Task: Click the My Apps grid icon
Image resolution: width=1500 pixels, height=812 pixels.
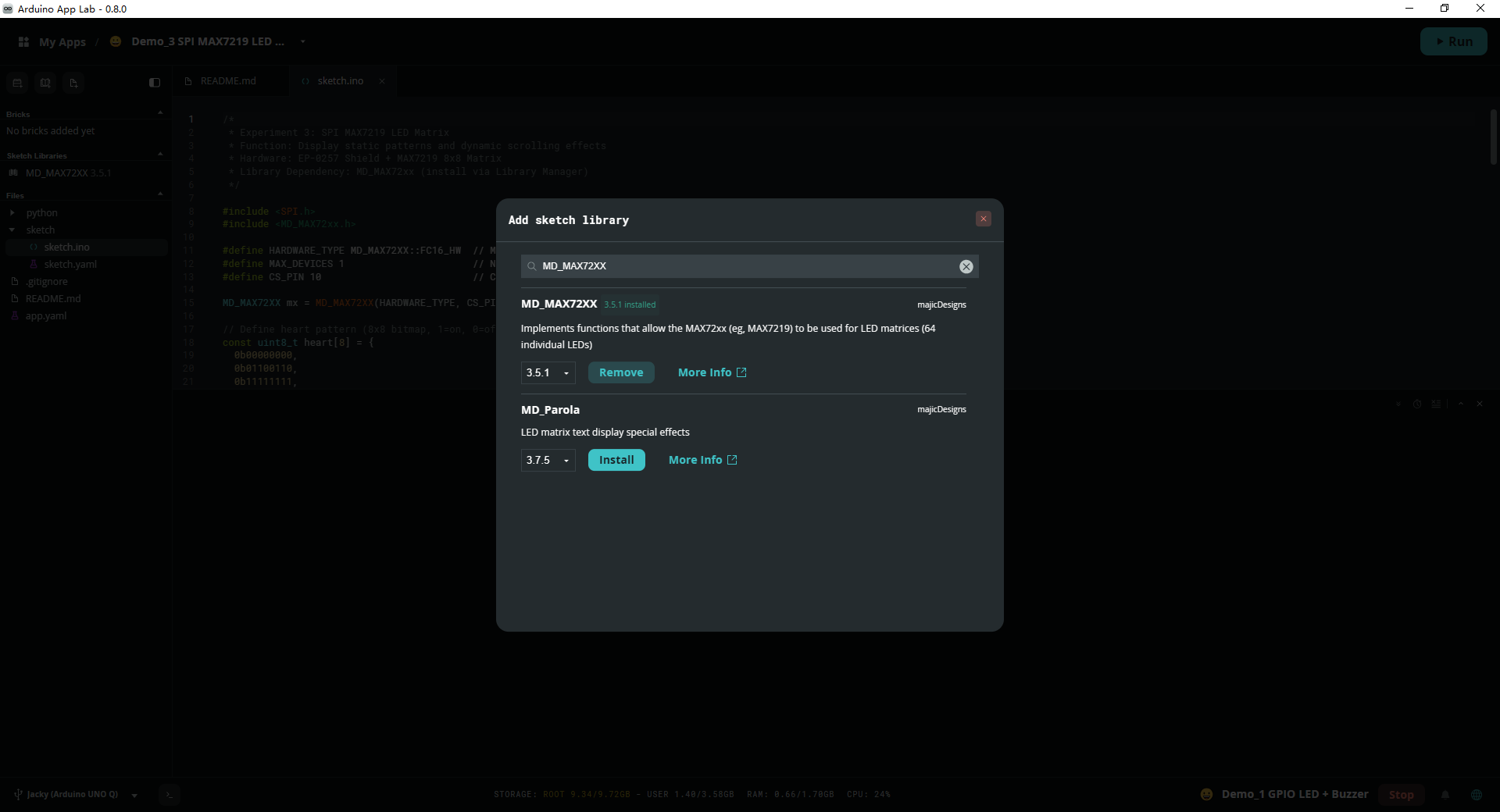Action: pos(23,41)
